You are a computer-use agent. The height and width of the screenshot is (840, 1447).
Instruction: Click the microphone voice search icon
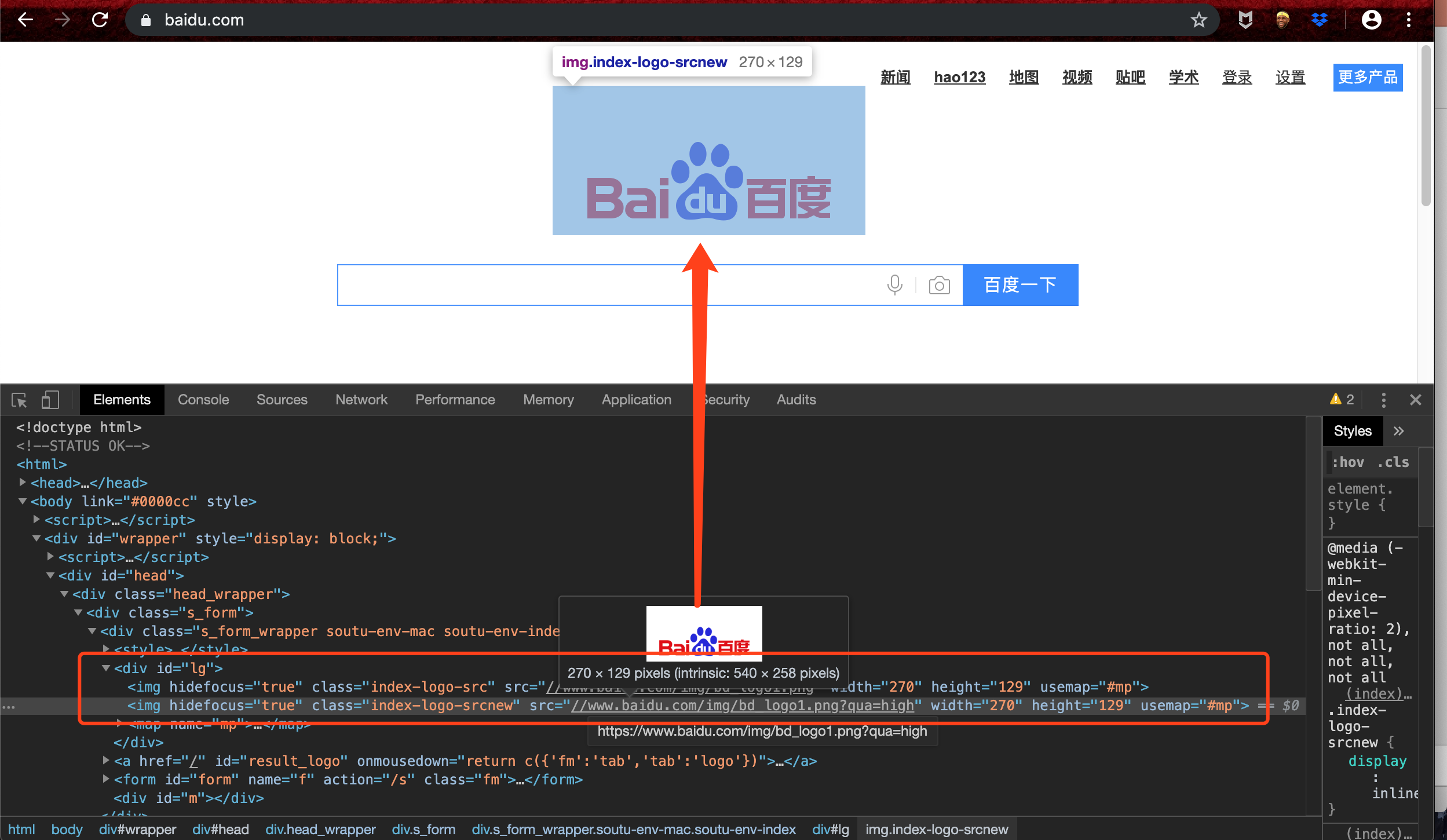point(894,285)
